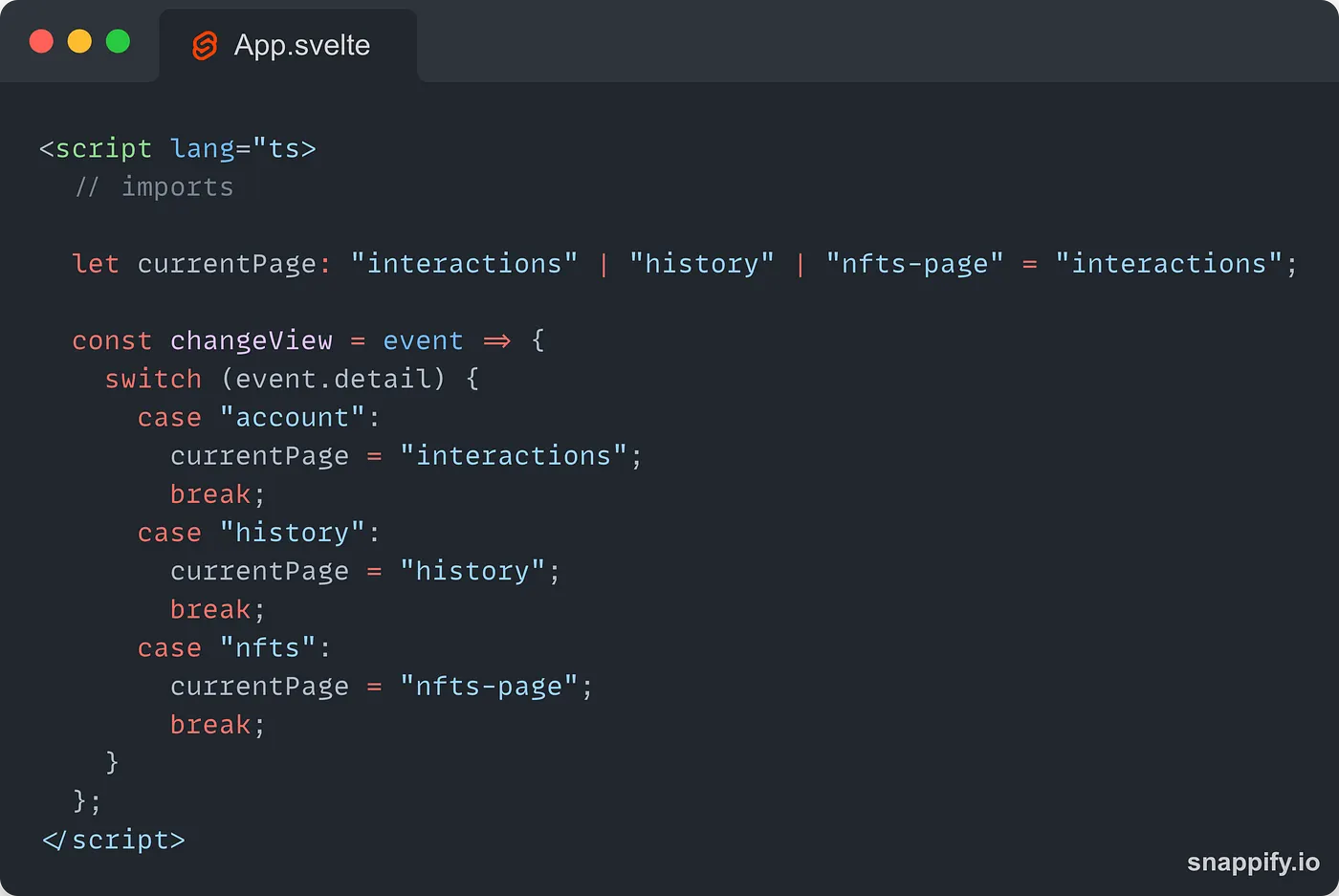
Task: Click the "nfts-page" string in the type declaration
Action: click(x=913, y=264)
